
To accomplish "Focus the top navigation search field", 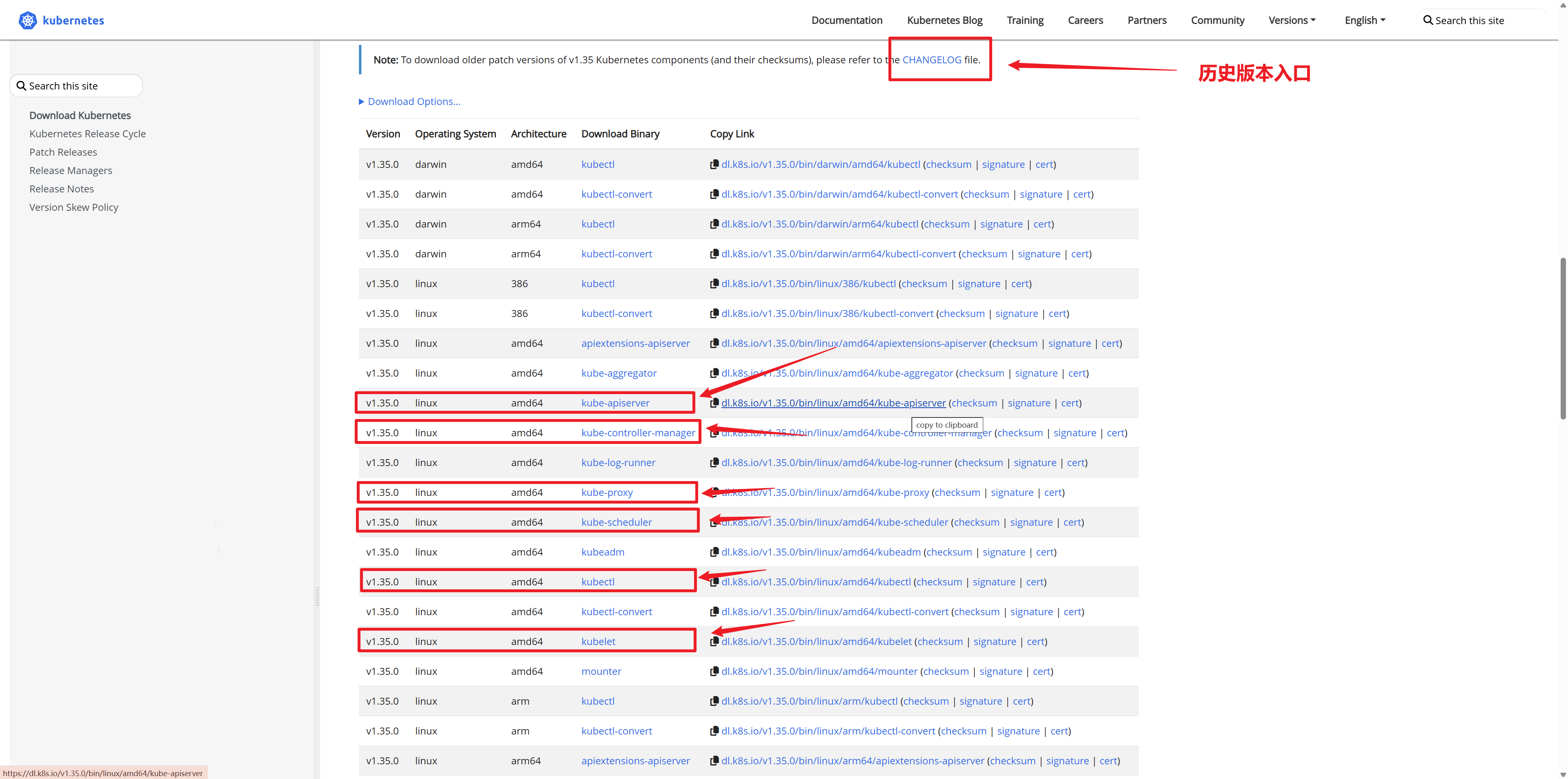I will [1481, 20].
